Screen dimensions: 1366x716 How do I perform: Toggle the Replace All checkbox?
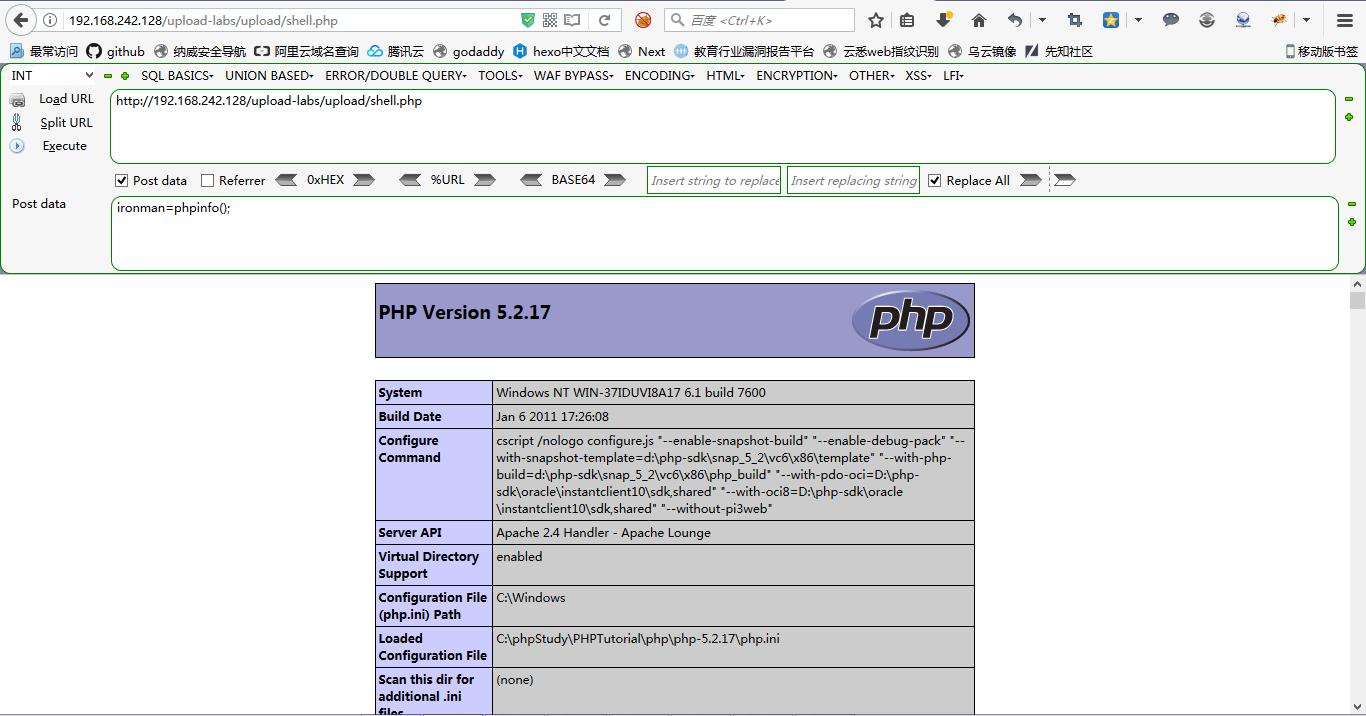(935, 181)
